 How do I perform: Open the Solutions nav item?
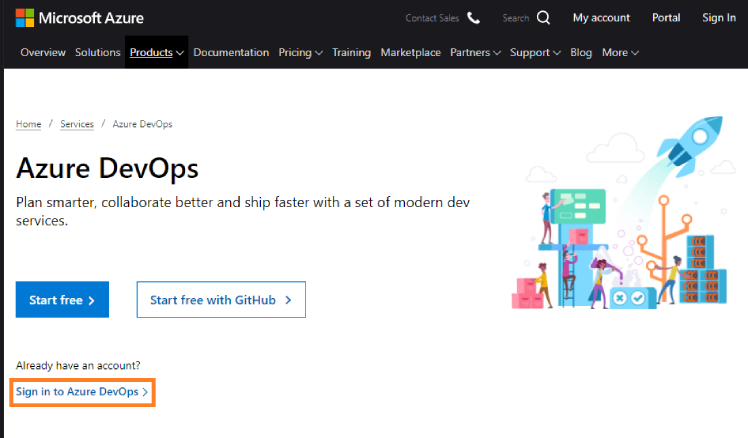[98, 52]
